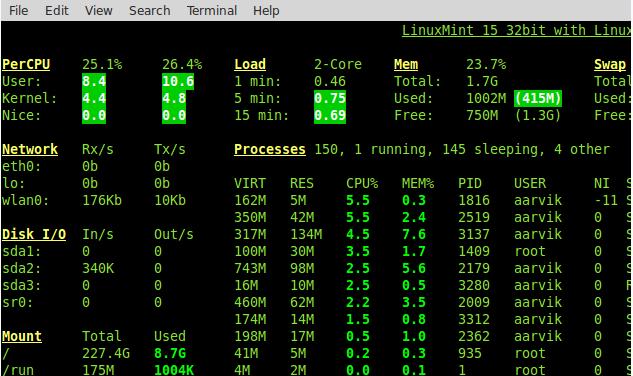Click the Network section heading
Screen dimensions: 633x376
pos(30,149)
